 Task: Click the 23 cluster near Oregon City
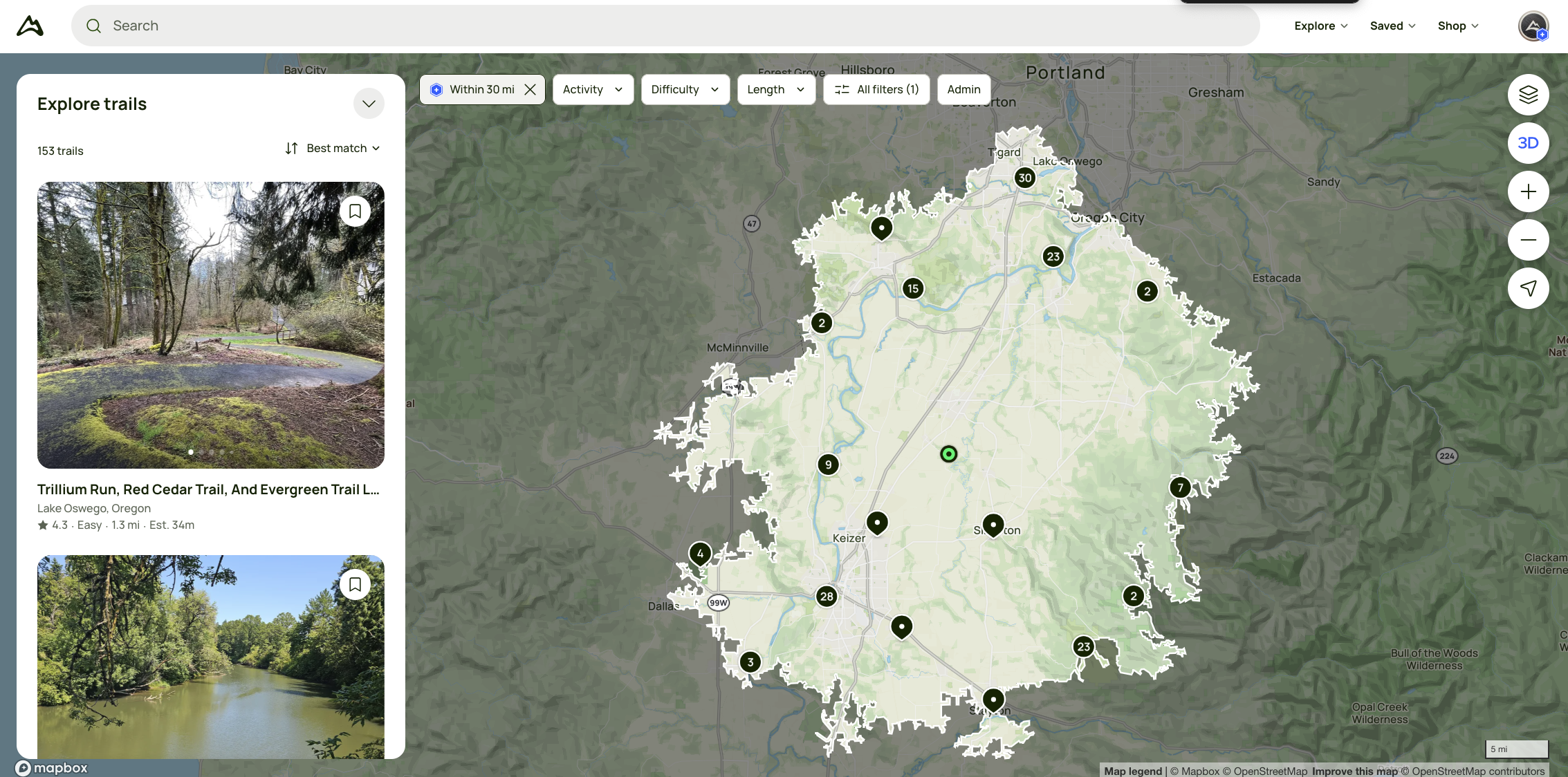coord(1053,256)
